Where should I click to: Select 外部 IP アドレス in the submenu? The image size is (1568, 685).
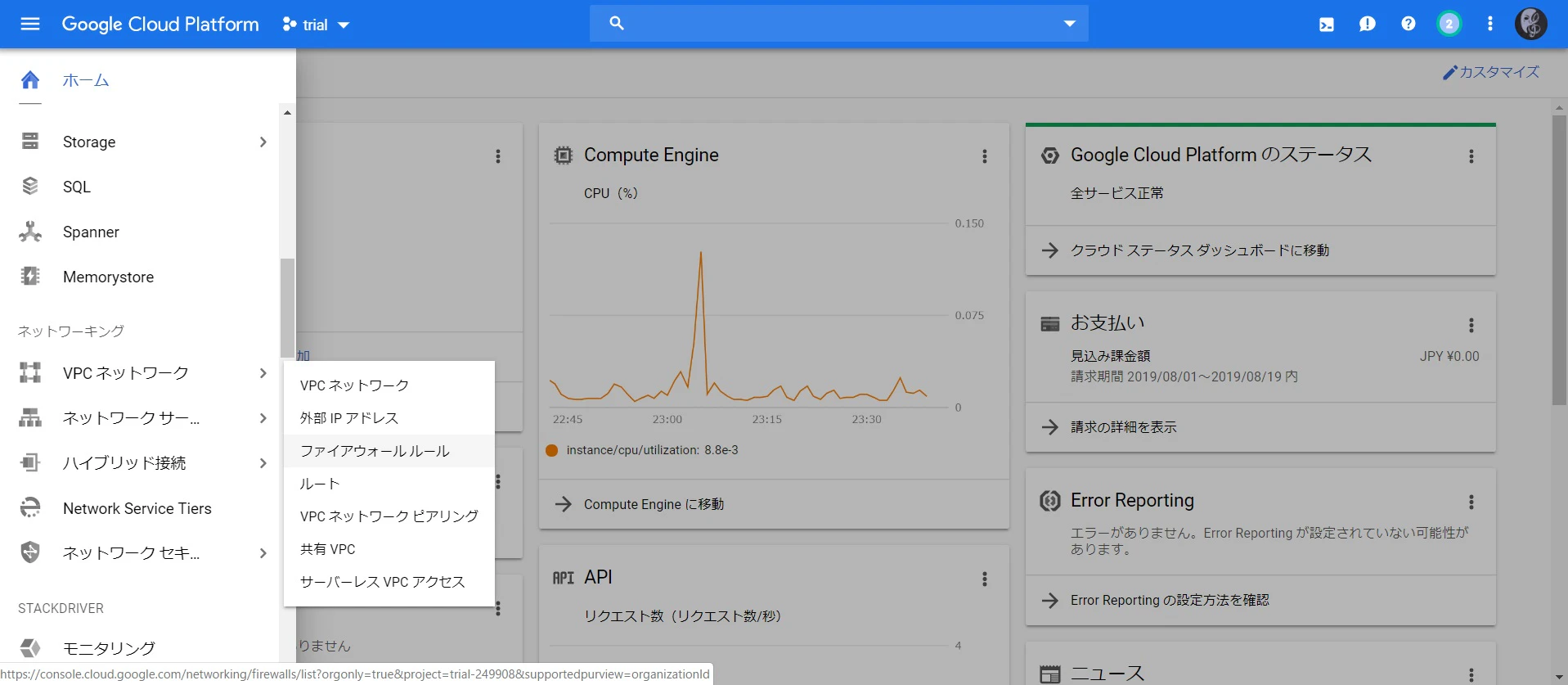389,417
